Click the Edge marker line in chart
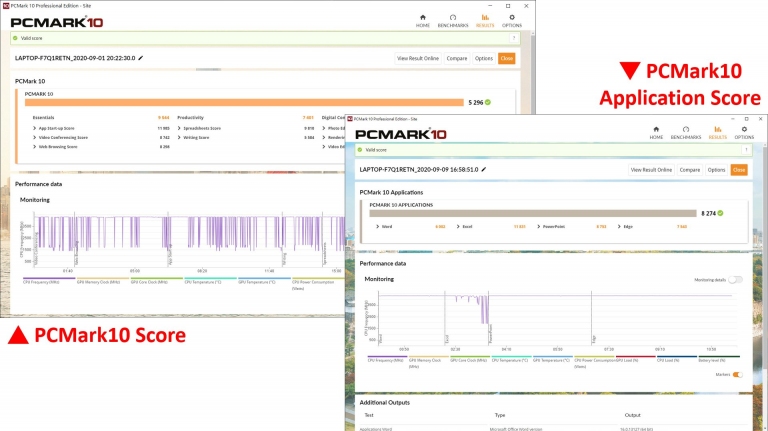This screenshot has height=431, width=768. point(592,317)
